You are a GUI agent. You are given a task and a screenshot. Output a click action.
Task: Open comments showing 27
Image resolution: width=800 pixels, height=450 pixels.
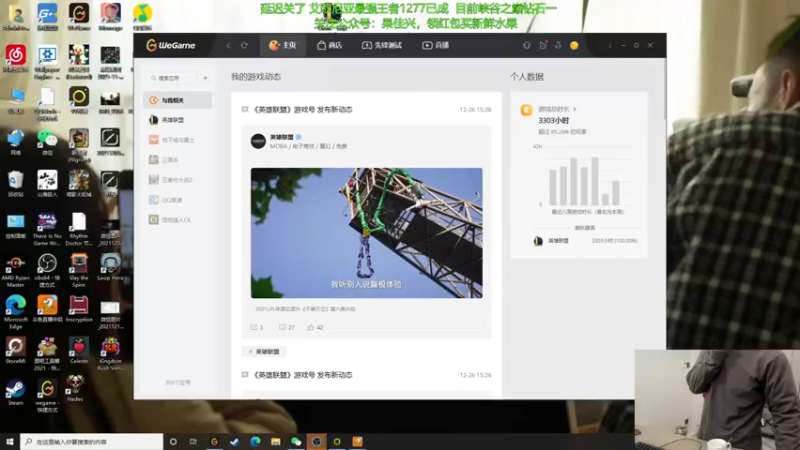pos(287,327)
